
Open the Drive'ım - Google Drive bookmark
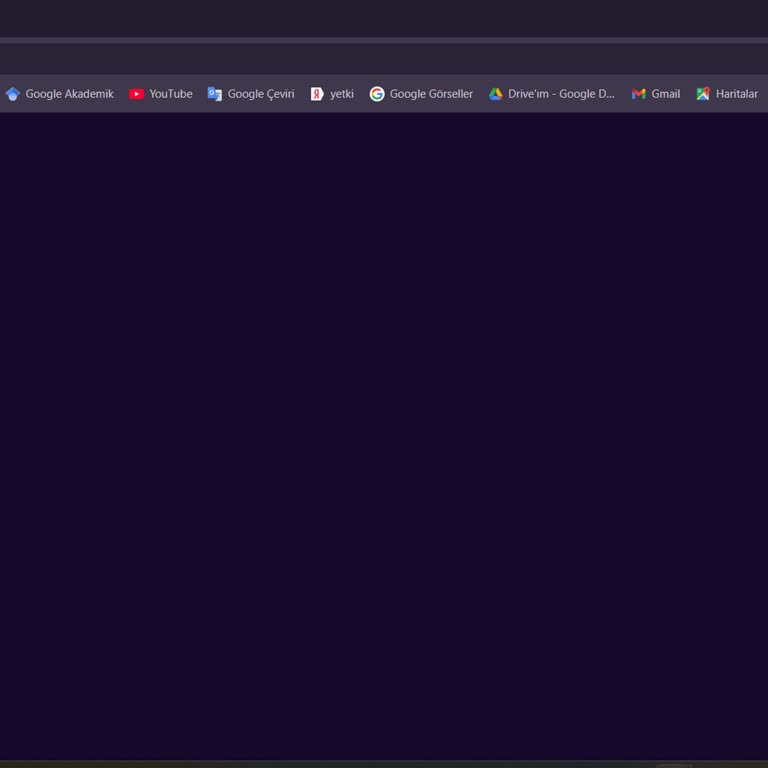pyautogui.click(x=552, y=94)
